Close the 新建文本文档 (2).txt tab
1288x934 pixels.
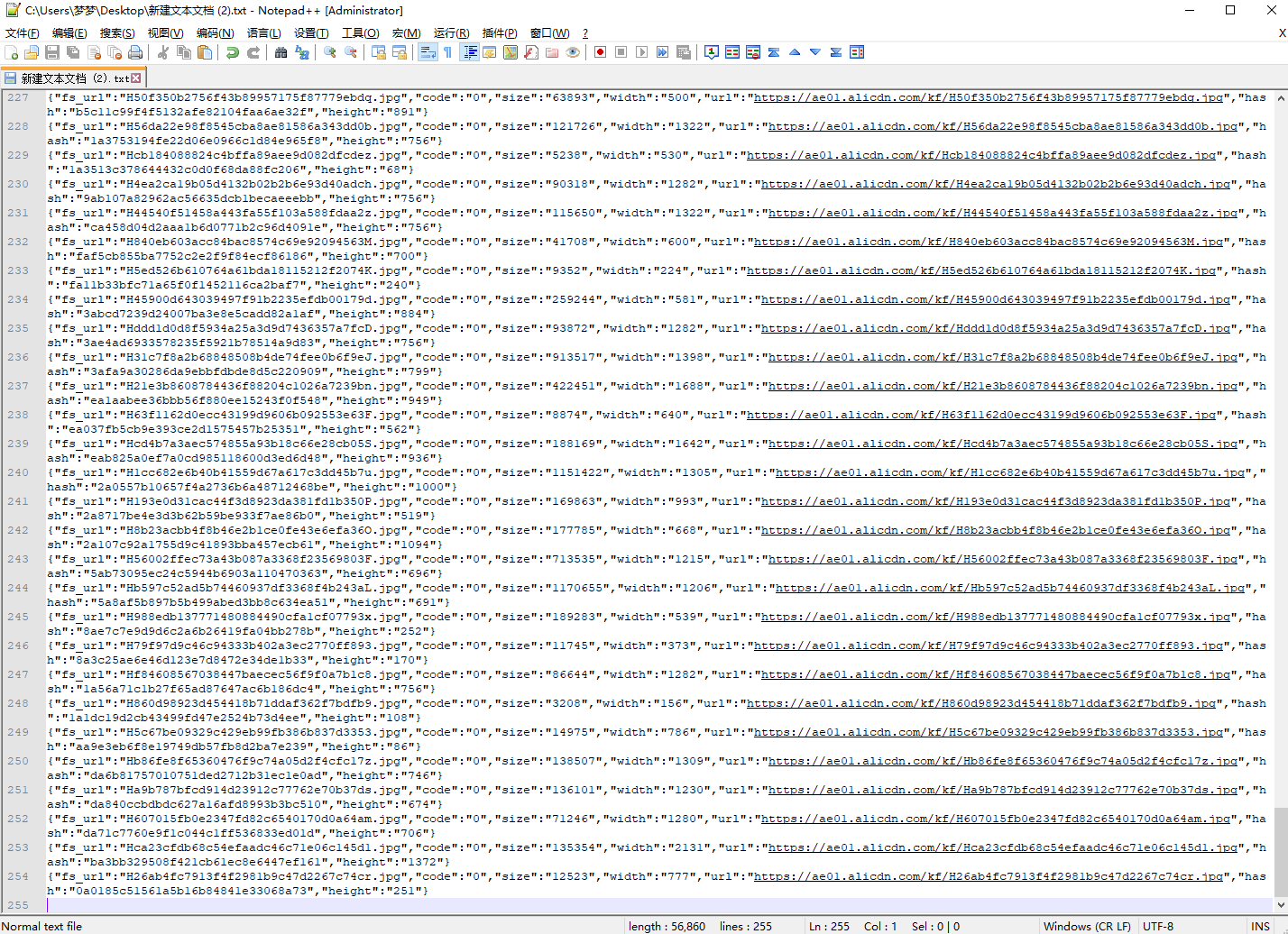[x=136, y=78]
